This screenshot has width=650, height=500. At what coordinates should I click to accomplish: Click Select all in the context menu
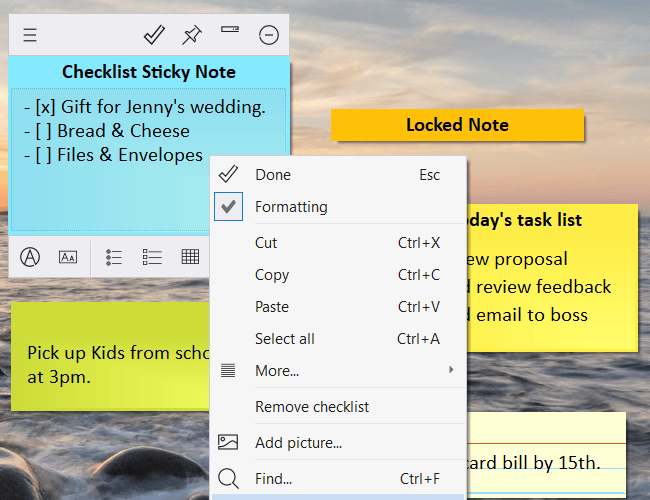[x=338, y=339]
